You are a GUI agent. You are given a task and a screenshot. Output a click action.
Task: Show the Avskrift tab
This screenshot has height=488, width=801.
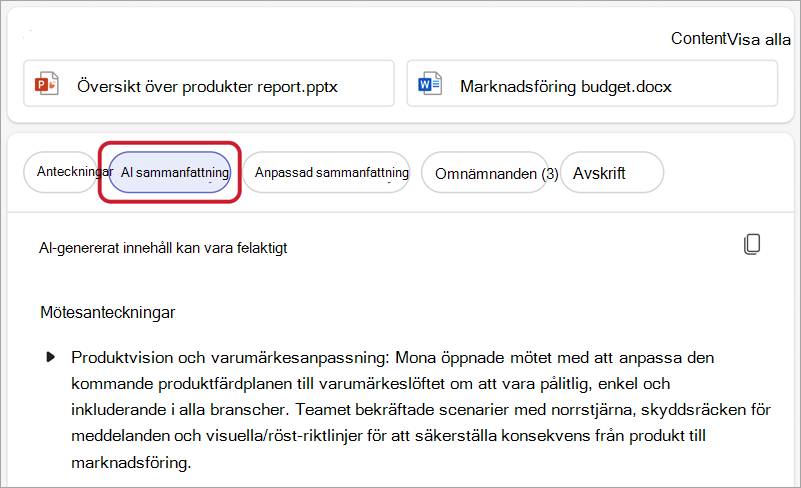click(x=612, y=172)
